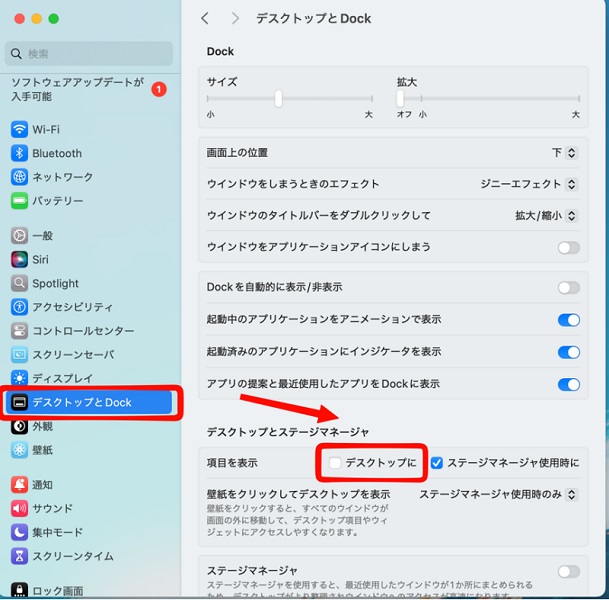Select Bluetooth label in sidebar
Viewport: 609px width, 600px height.
[x=57, y=153]
